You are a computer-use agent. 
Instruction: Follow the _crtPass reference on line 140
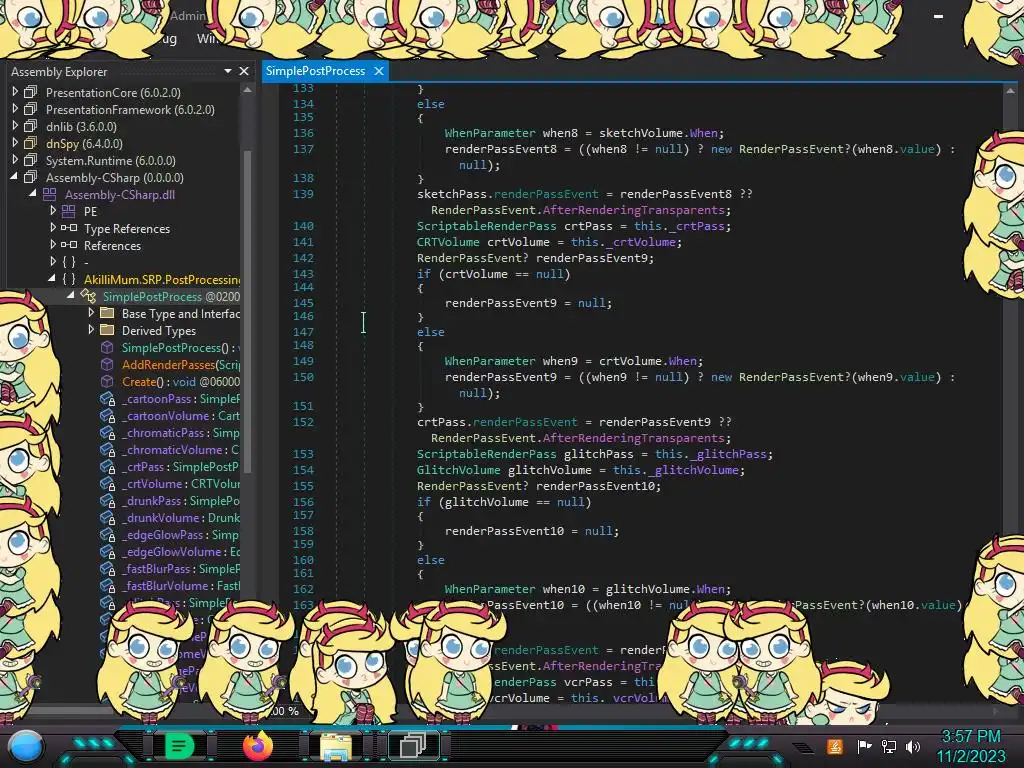[696, 226]
